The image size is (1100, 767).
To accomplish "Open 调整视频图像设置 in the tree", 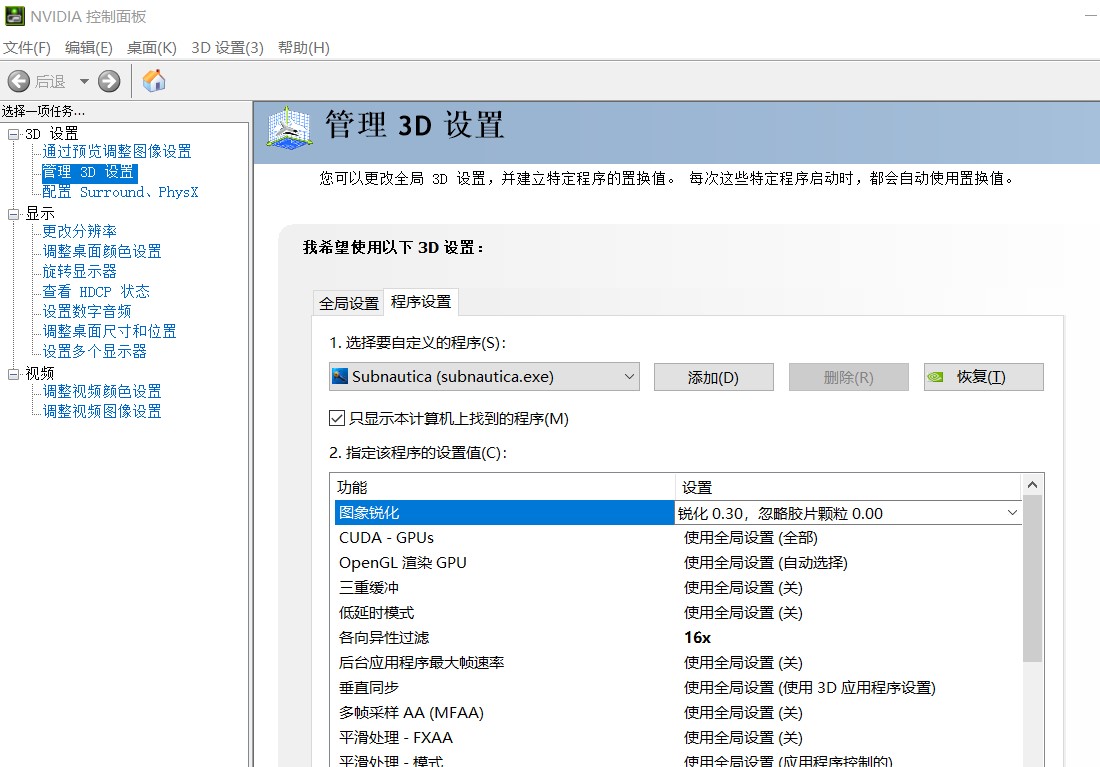I will [x=102, y=411].
